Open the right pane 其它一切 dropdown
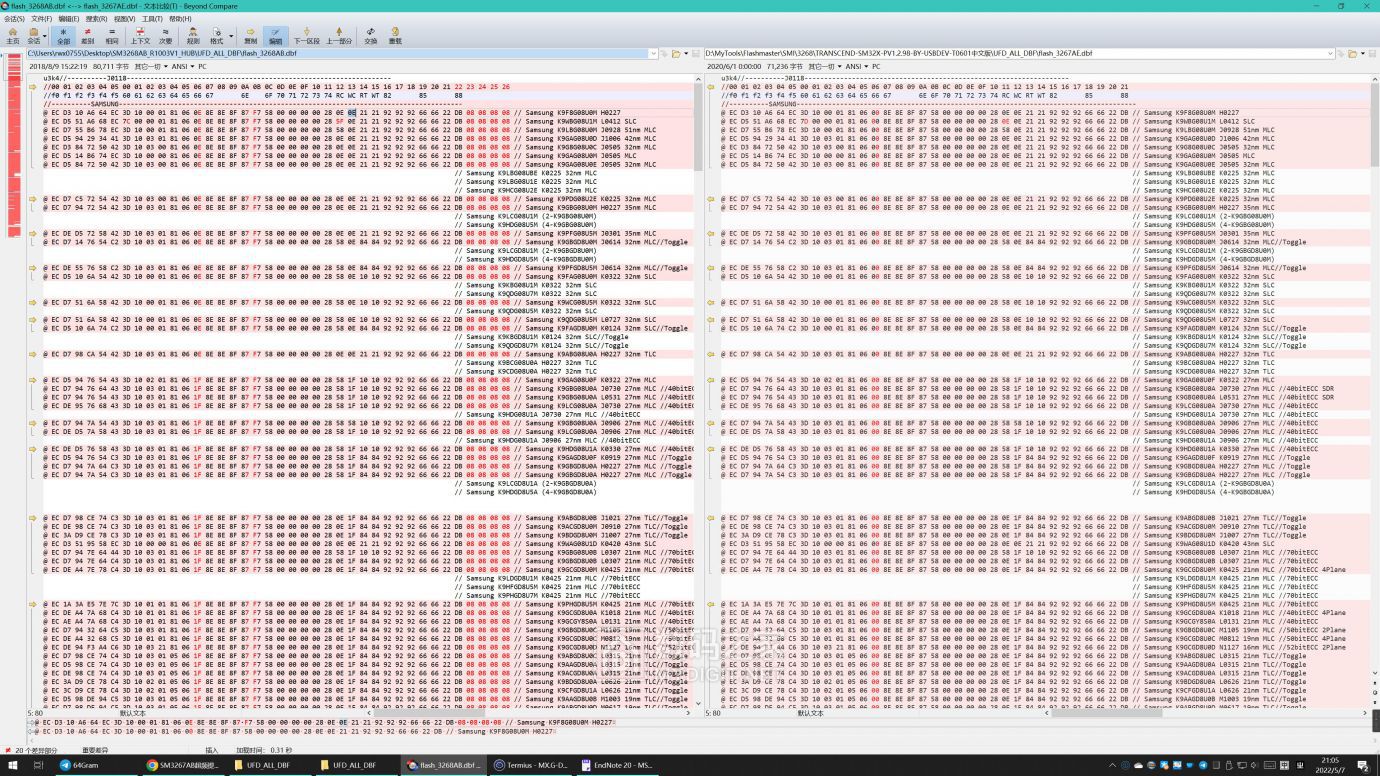1380x776 pixels. click(824, 67)
